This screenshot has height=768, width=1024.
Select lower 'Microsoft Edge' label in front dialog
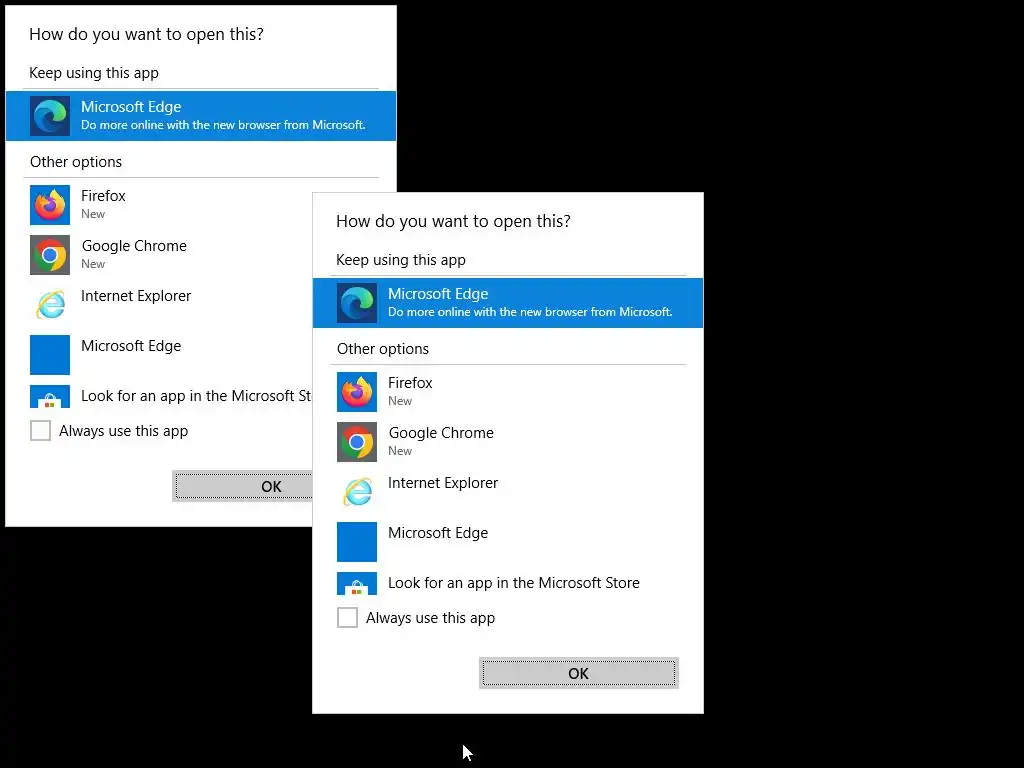[x=438, y=533]
